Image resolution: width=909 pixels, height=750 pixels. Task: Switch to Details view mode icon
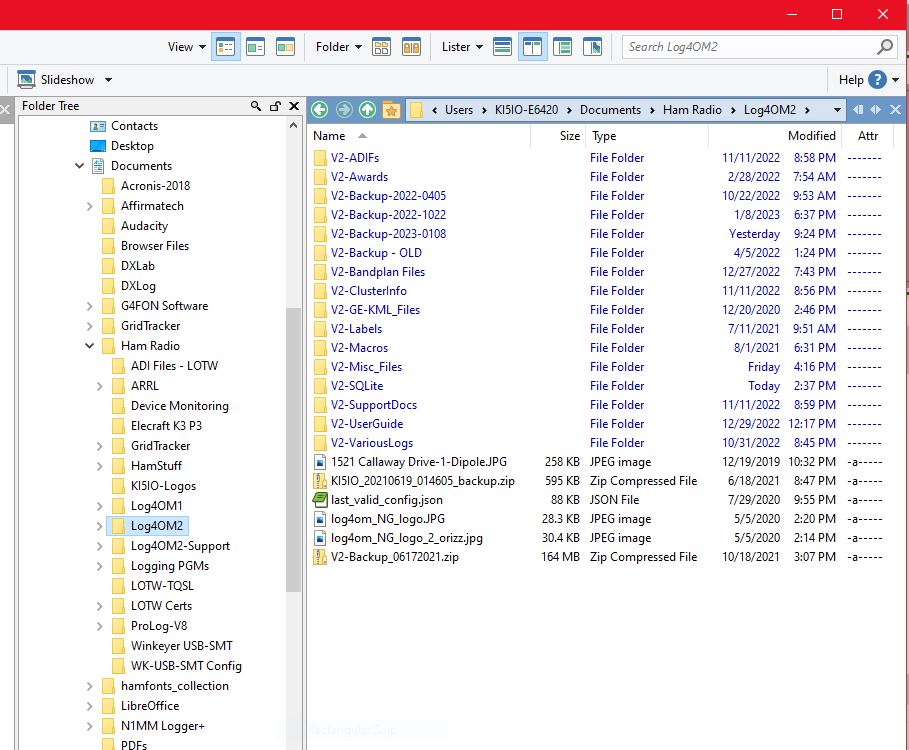click(x=226, y=47)
